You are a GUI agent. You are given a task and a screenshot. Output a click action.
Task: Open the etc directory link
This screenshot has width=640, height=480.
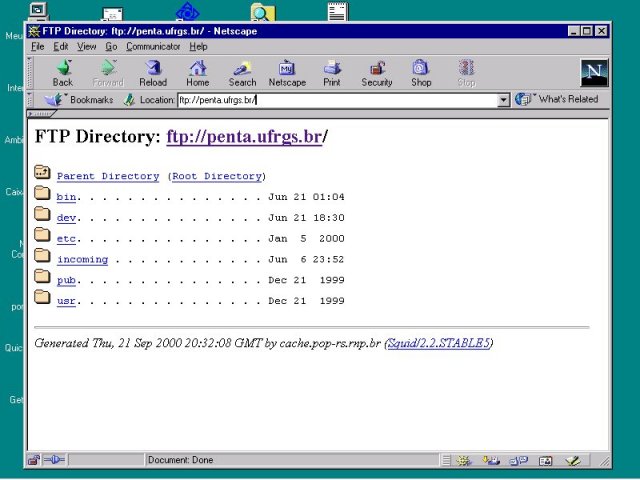pyautogui.click(x=66, y=238)
